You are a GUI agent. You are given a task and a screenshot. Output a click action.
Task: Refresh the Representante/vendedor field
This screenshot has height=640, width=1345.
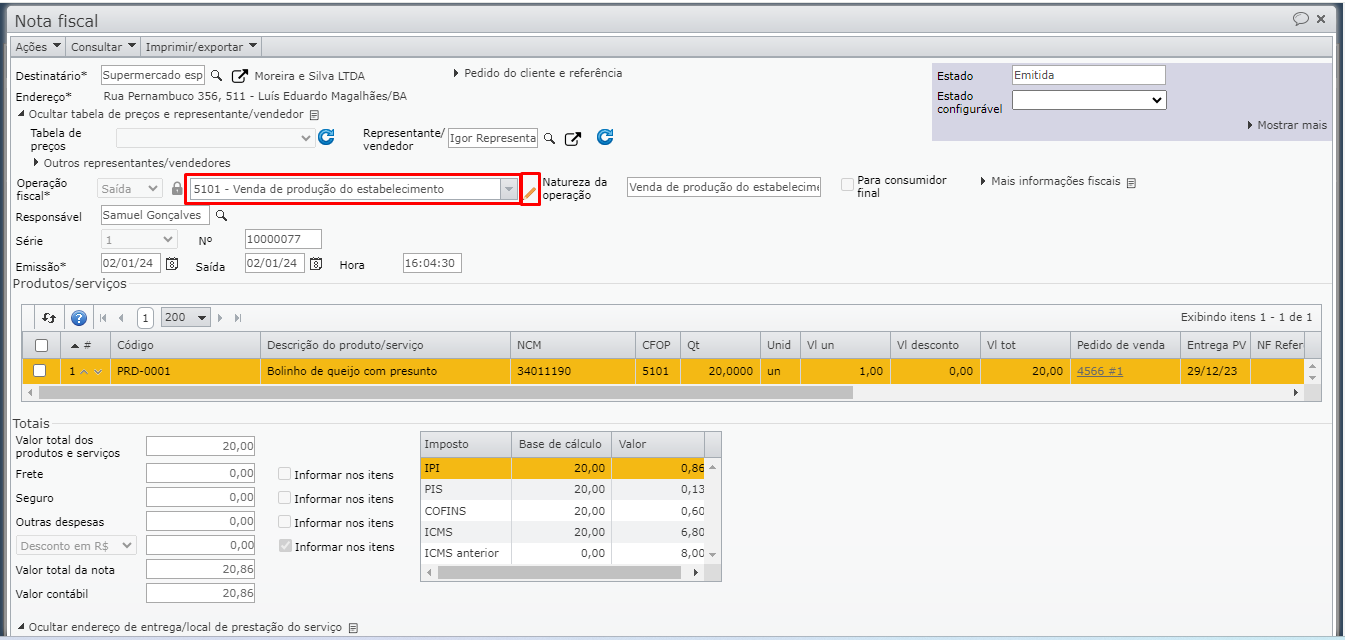[x=605, y=138]
